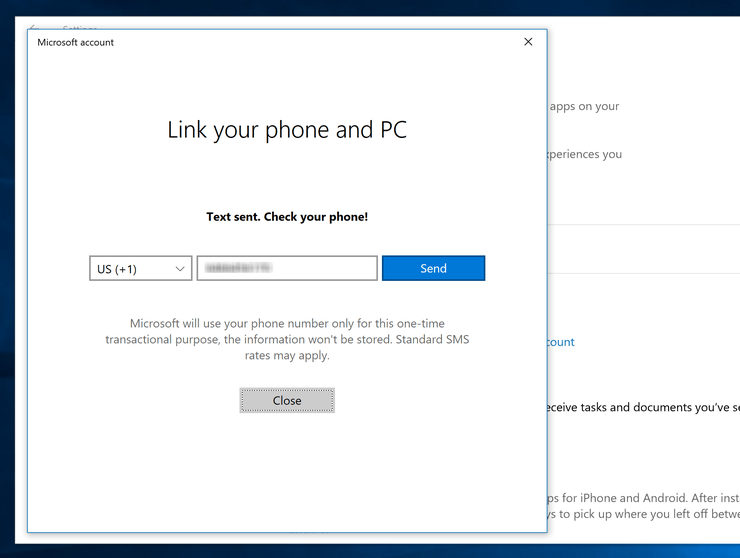Click the 'Text sent. Check your phone!' message
Image resolution: width=740 pixels, height=558 pixels.
click(287, 216)
